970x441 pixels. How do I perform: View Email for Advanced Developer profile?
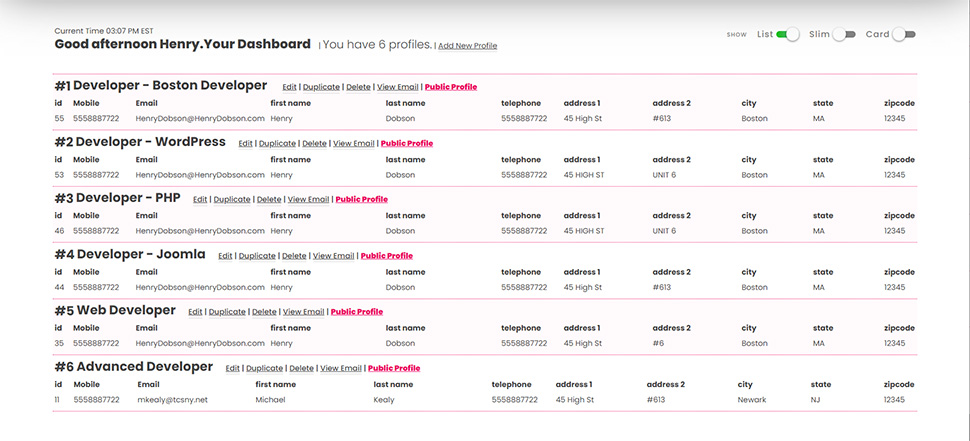point(341,368)
